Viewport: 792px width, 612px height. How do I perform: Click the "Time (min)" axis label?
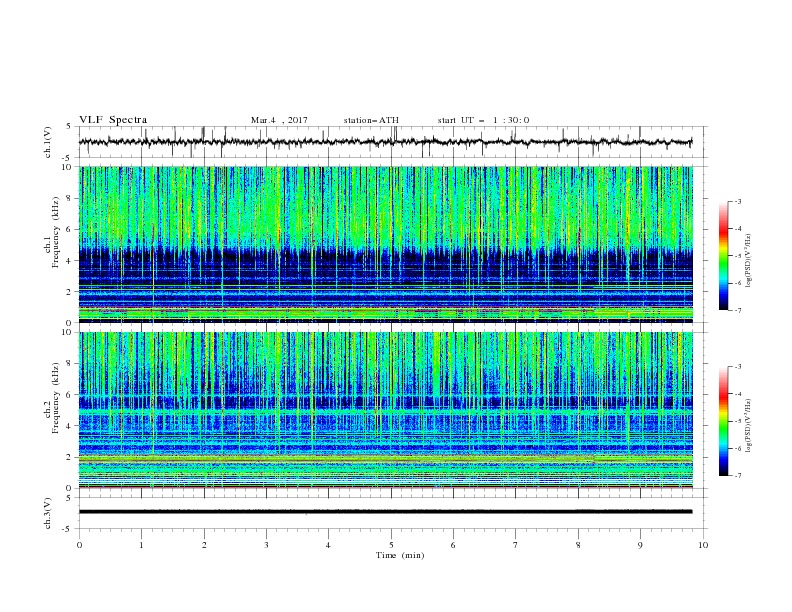[400, 555]
